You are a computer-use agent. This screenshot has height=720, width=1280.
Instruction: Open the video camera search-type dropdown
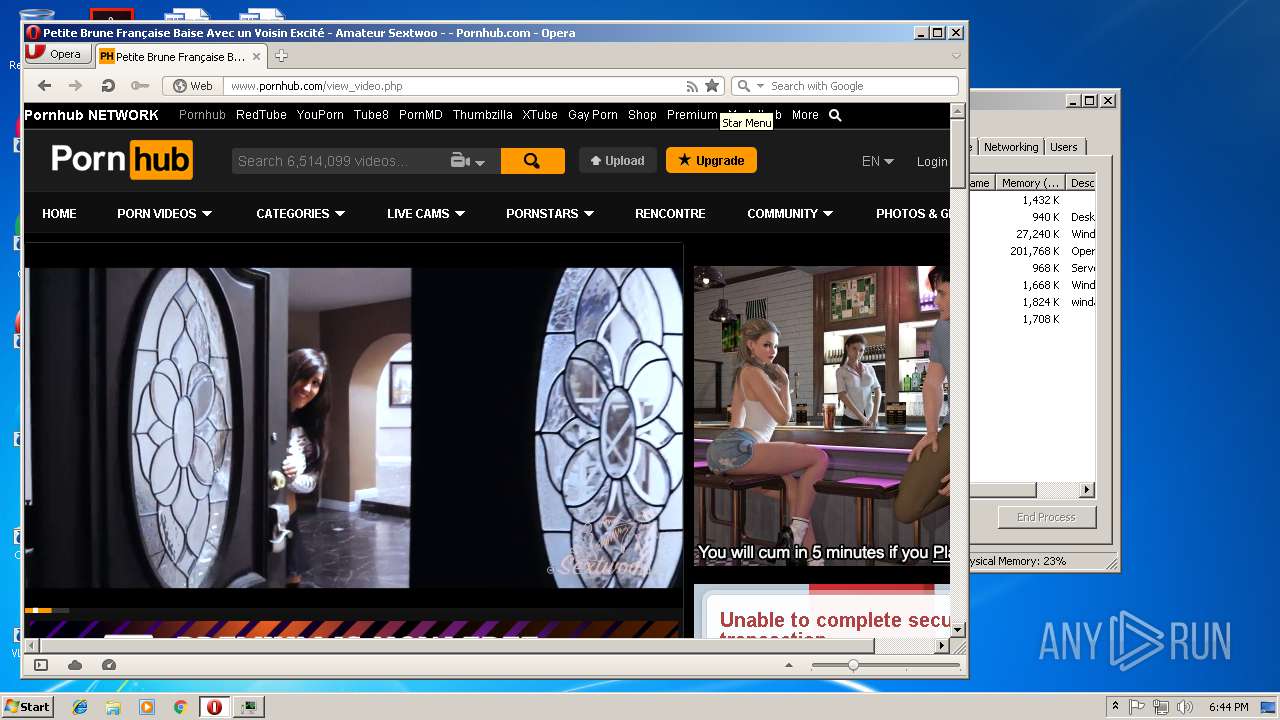tap(468, 161)
